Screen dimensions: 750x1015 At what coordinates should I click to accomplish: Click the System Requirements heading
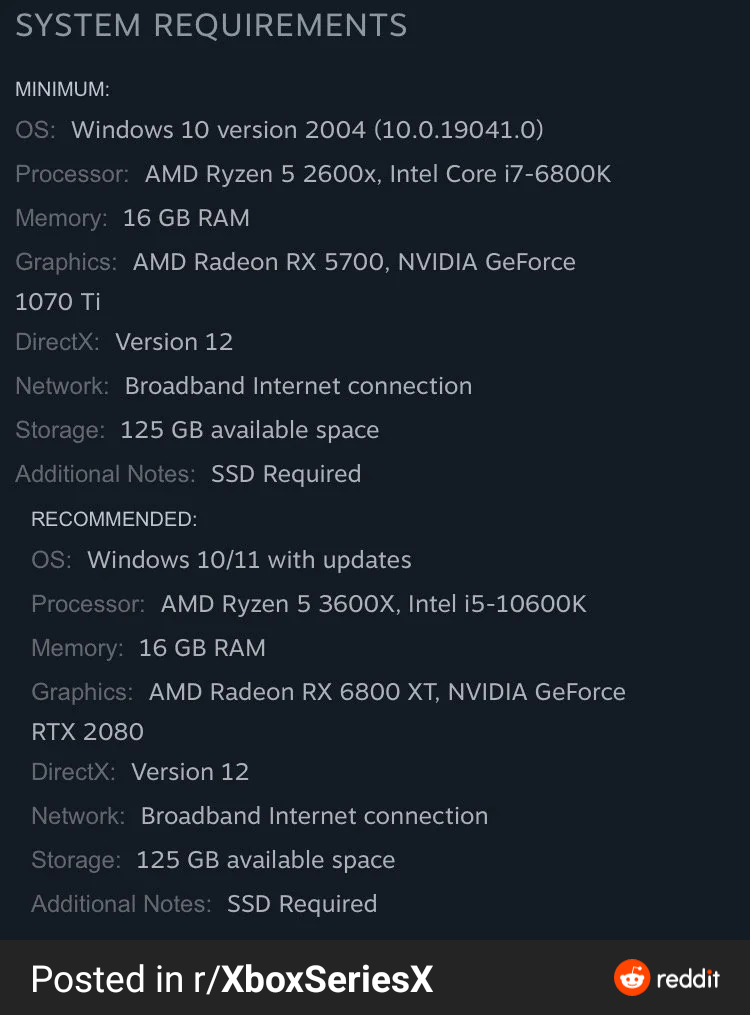(x=211, y=25)
